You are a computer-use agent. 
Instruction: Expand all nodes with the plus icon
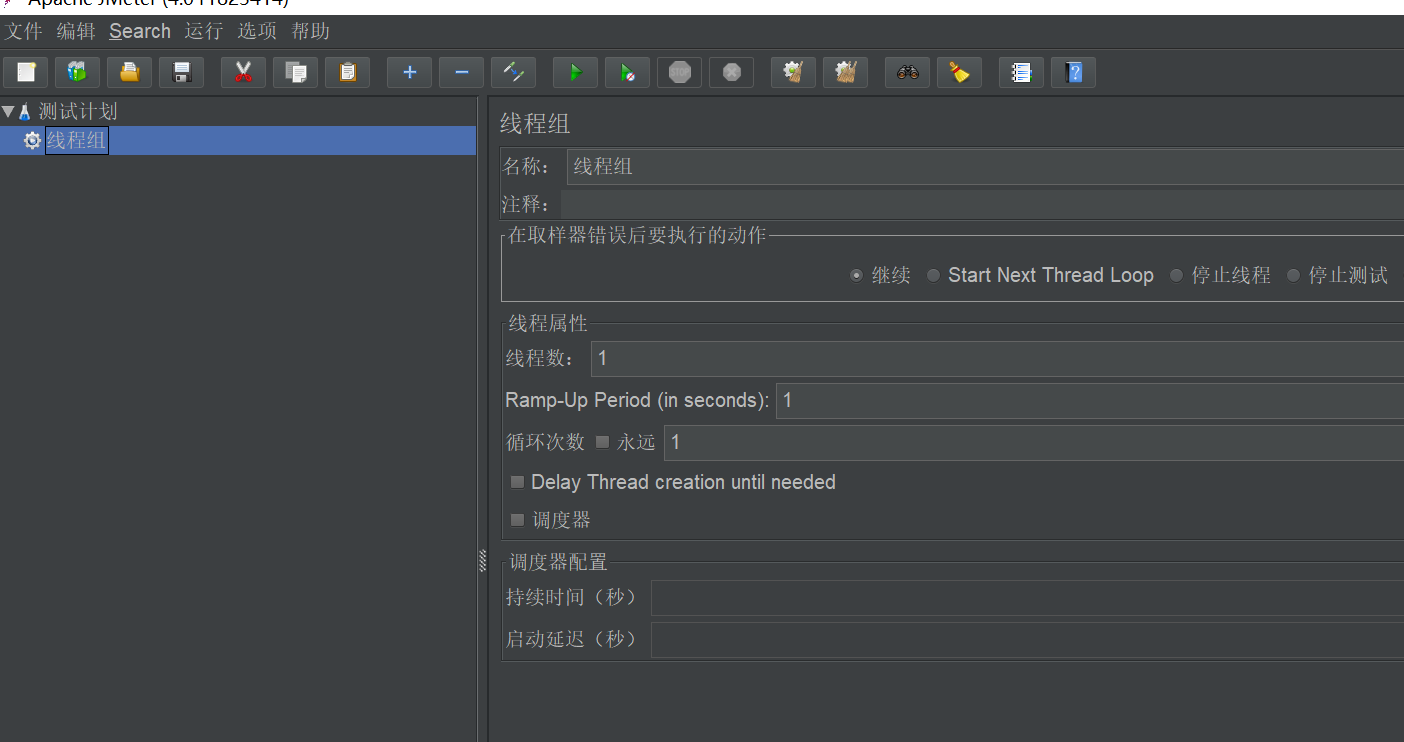click(x=409, y=71)
